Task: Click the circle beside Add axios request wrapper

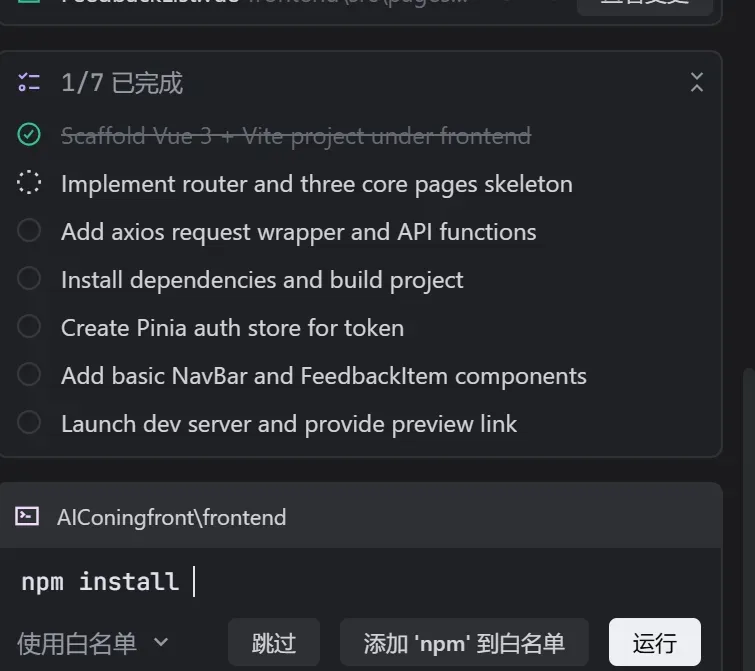Action: click(29, 231)
